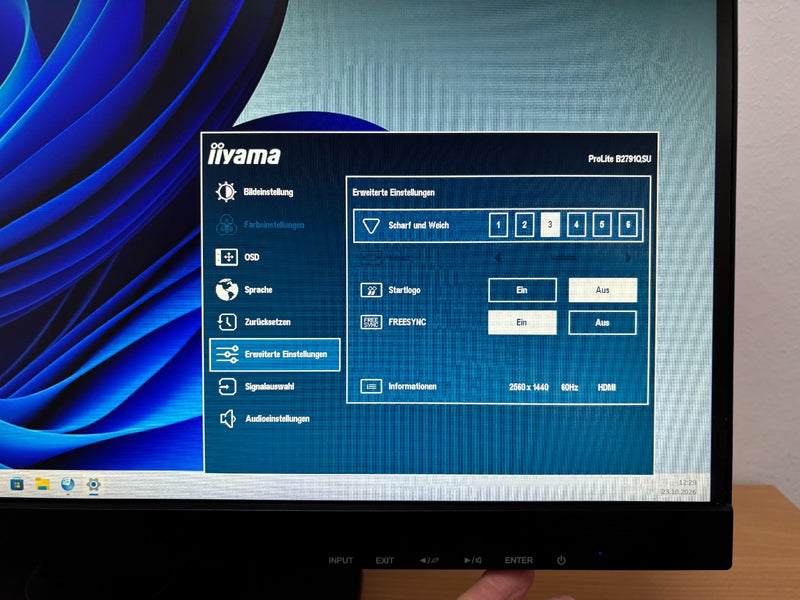Disable FREESYNC with Aus
Viewport: 800px width, 600px height.
[x=603, y=322]
